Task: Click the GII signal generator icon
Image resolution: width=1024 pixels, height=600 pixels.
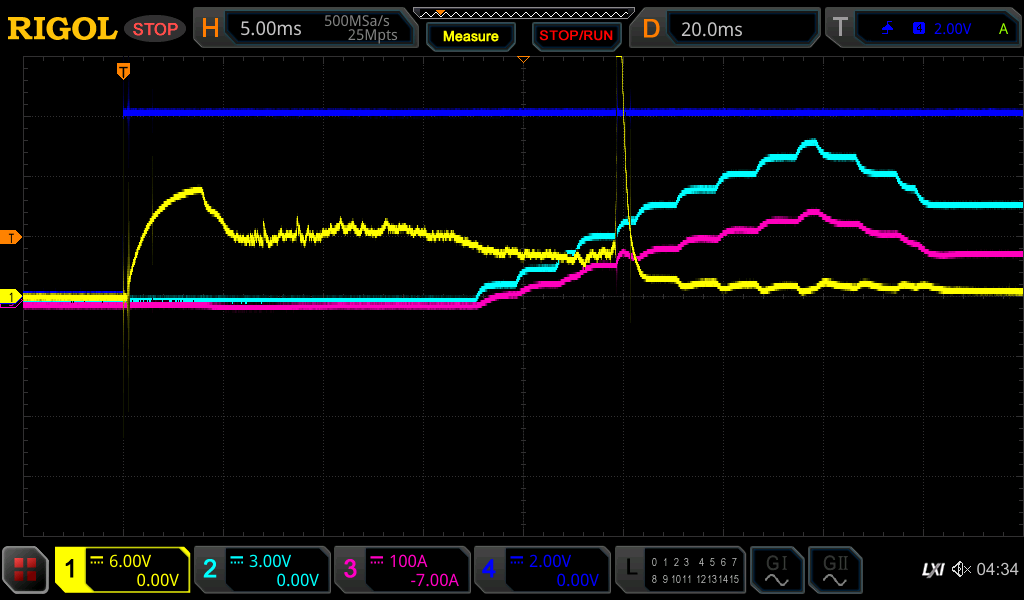Action: (x=834, y=570)
